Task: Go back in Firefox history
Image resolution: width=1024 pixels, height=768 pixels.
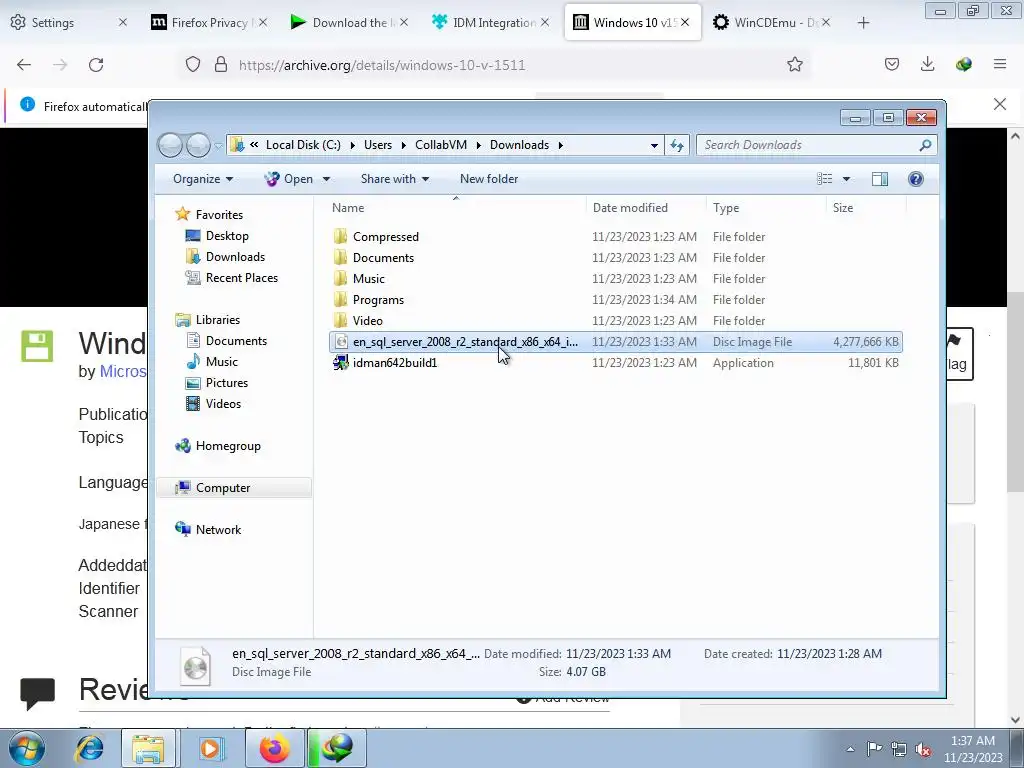Action: tap(24, 64)
